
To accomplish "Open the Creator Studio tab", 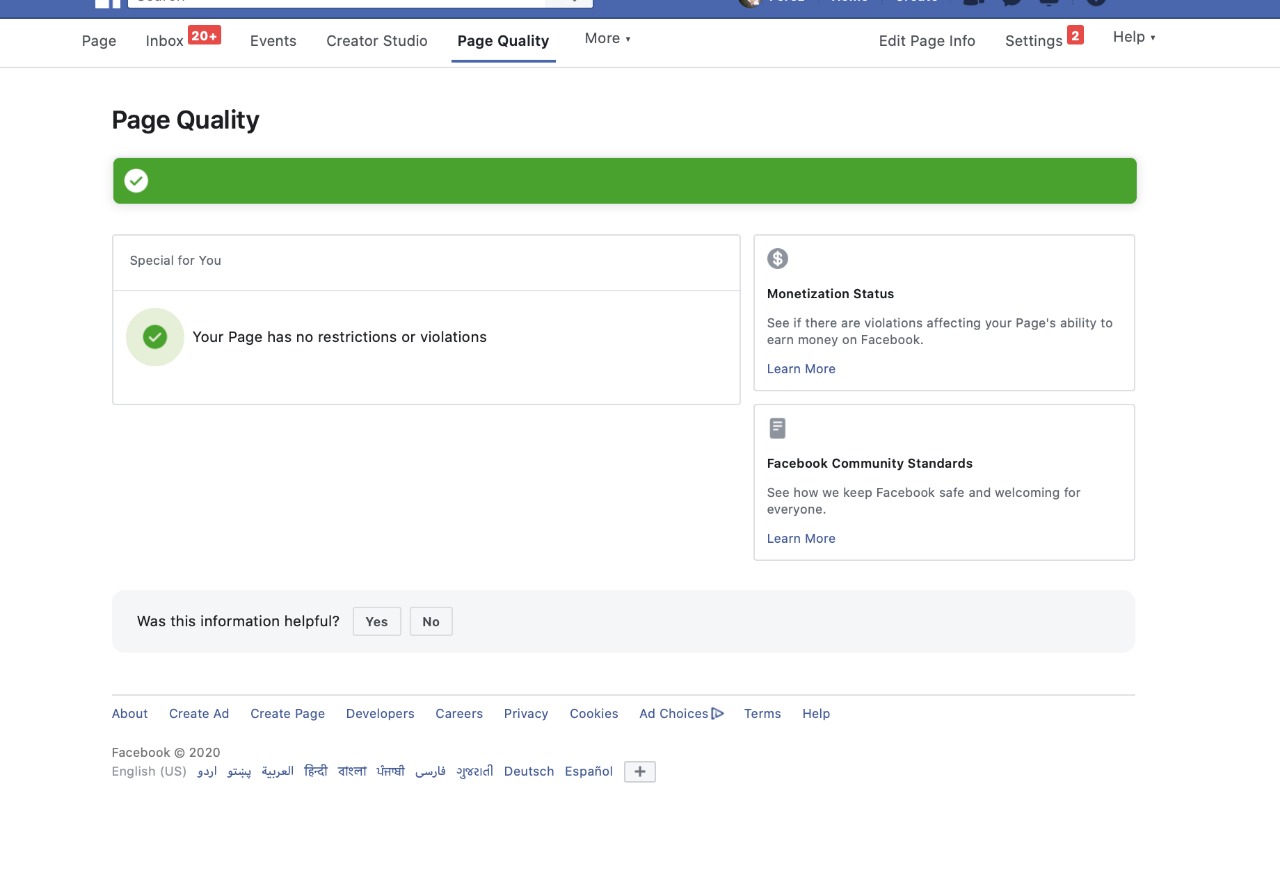I will tap(377, 41).
